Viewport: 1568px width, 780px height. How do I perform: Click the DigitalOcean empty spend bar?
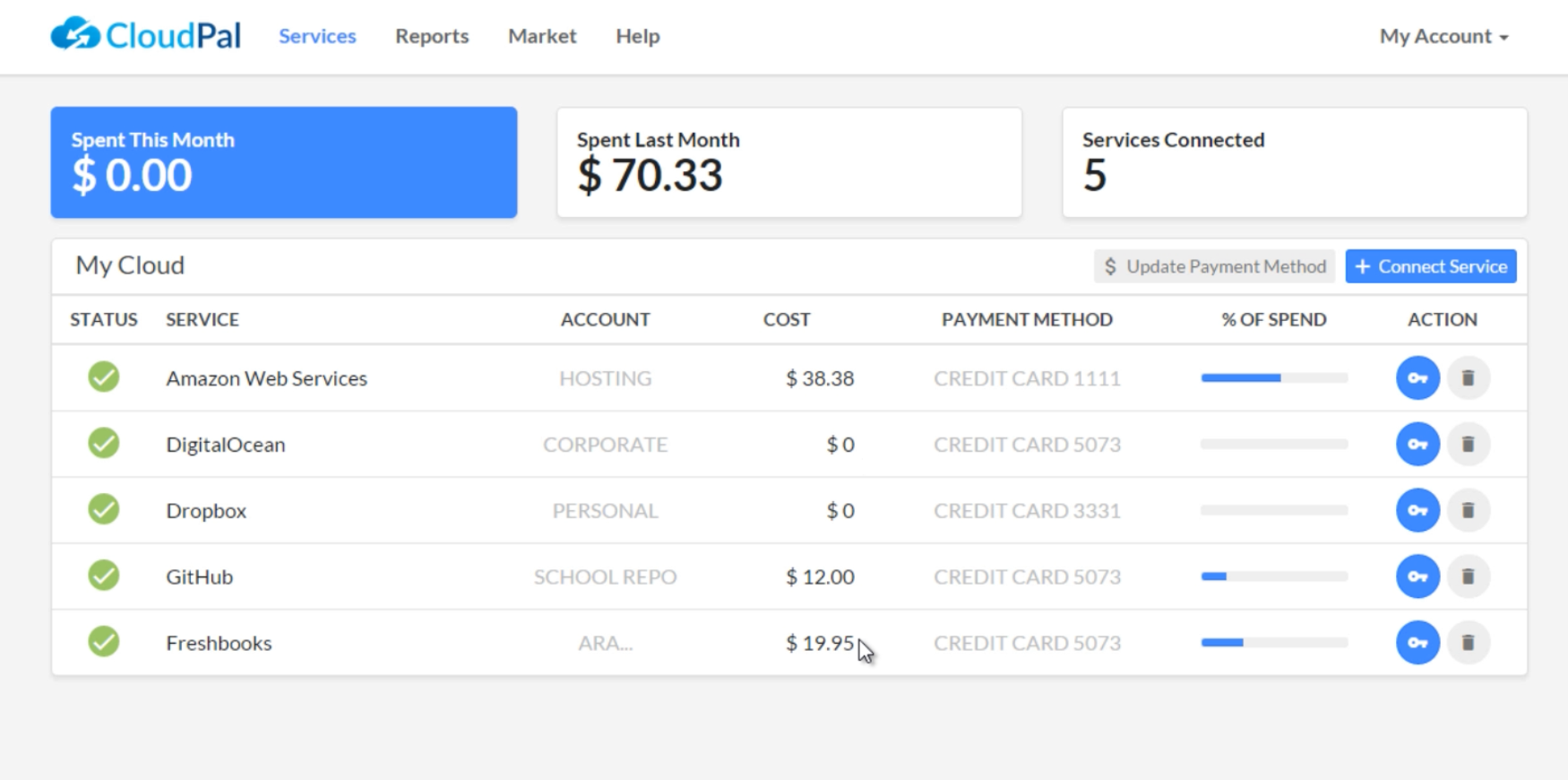point(1274,444)
